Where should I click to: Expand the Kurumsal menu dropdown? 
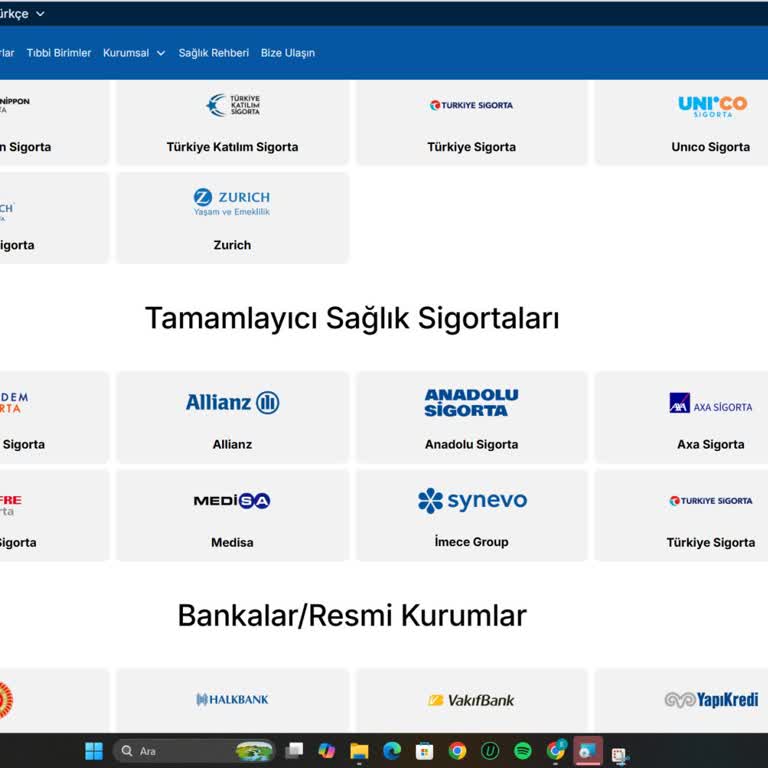[x=134, y=53]
